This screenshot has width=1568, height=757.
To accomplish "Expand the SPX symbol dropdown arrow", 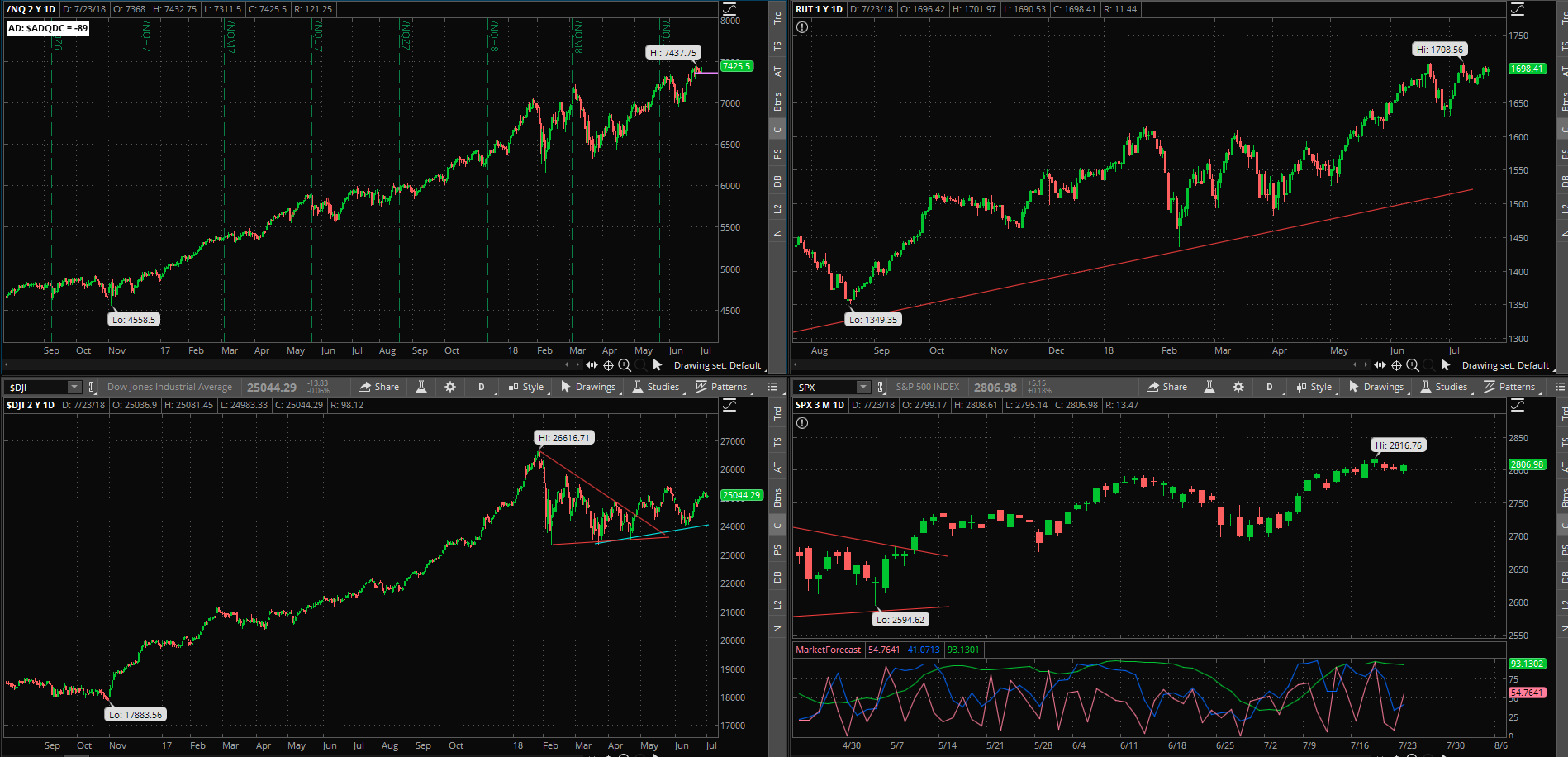I will pos(863,387).
